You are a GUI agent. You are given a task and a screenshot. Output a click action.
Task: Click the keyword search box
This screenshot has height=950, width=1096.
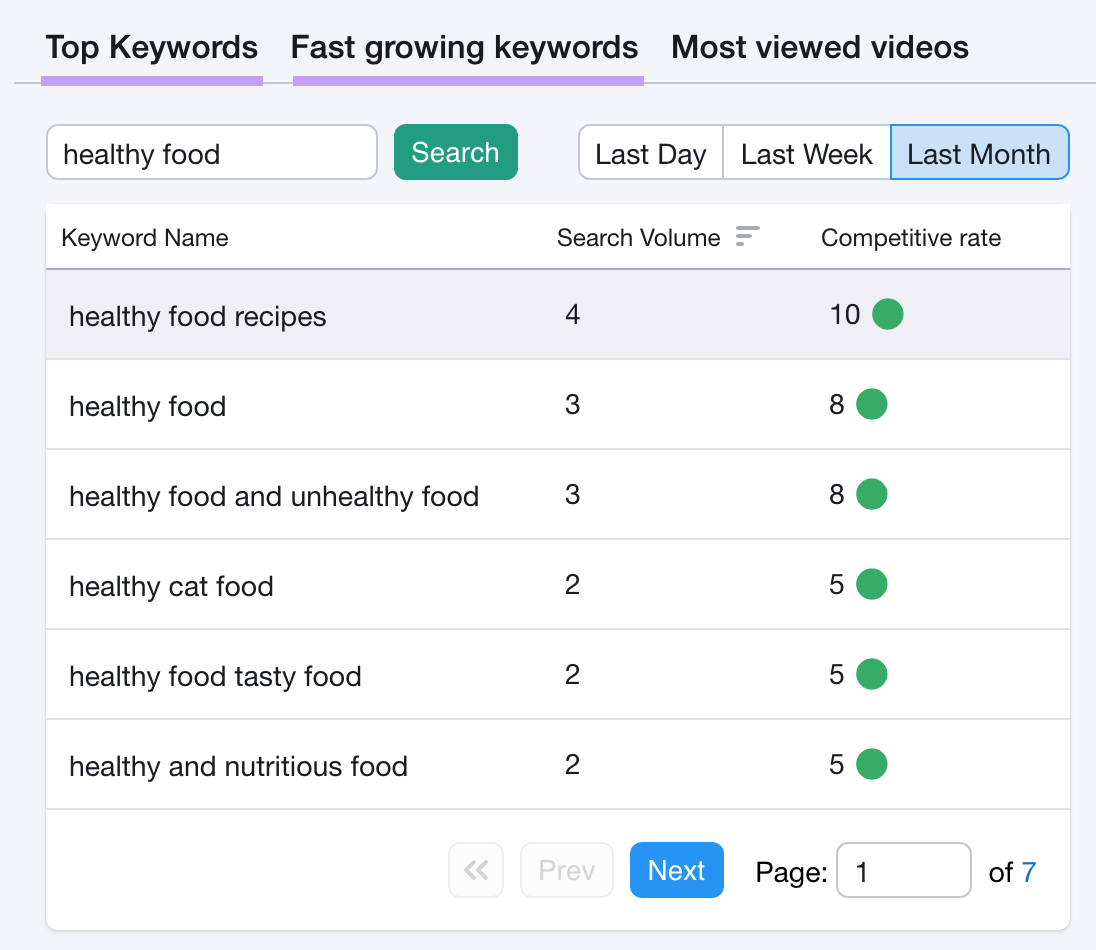pyautogui.click(x=211, y=152)
